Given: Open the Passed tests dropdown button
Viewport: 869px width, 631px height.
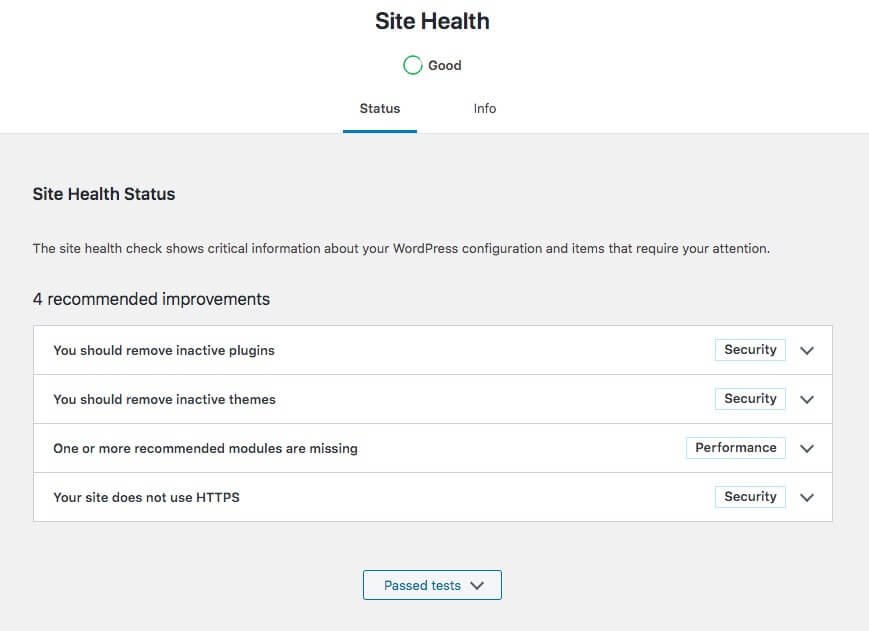Looking at the screenshot, I should tap(432, 585).
